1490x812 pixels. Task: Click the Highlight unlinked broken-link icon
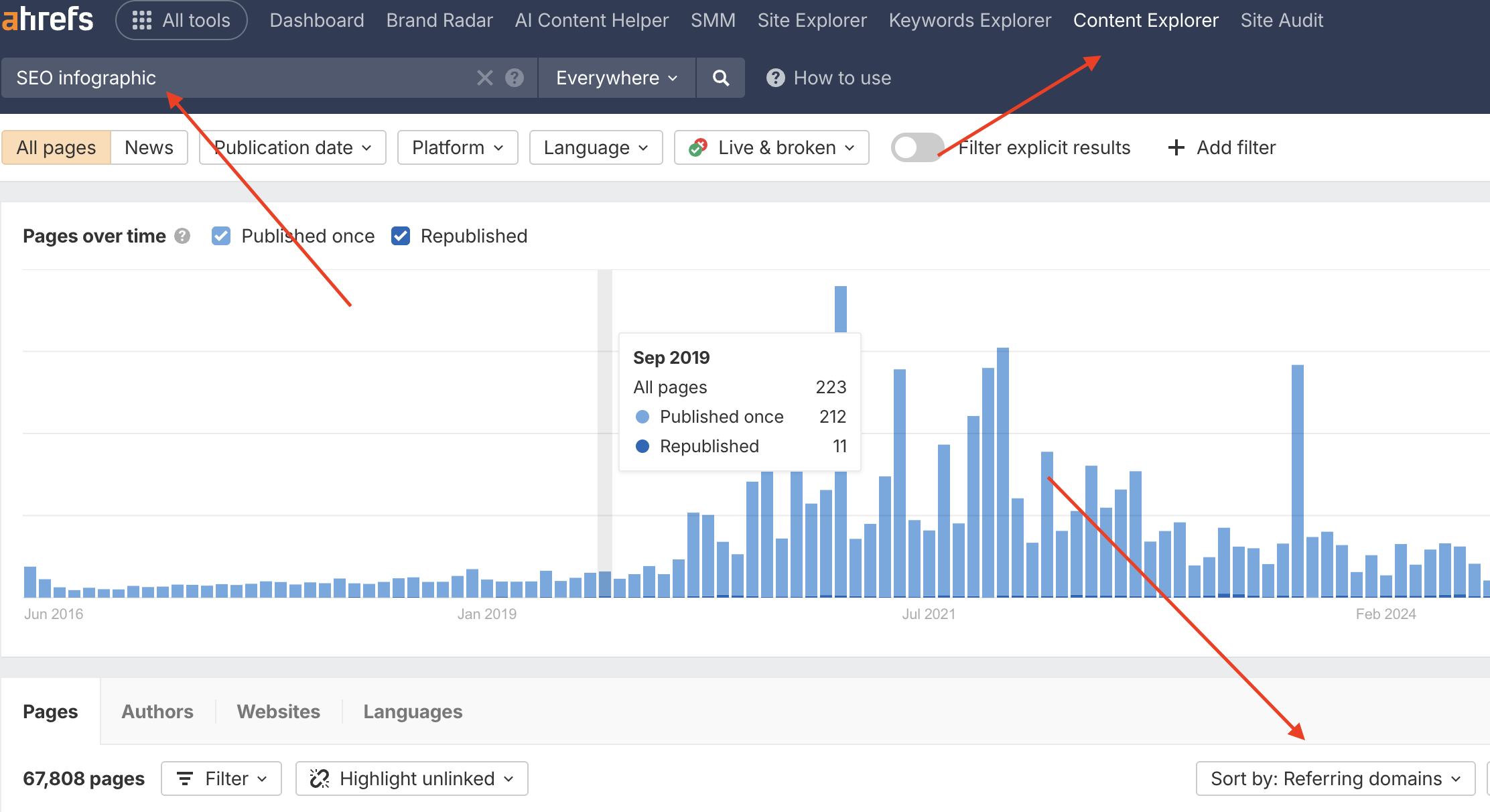click(320, 779)
